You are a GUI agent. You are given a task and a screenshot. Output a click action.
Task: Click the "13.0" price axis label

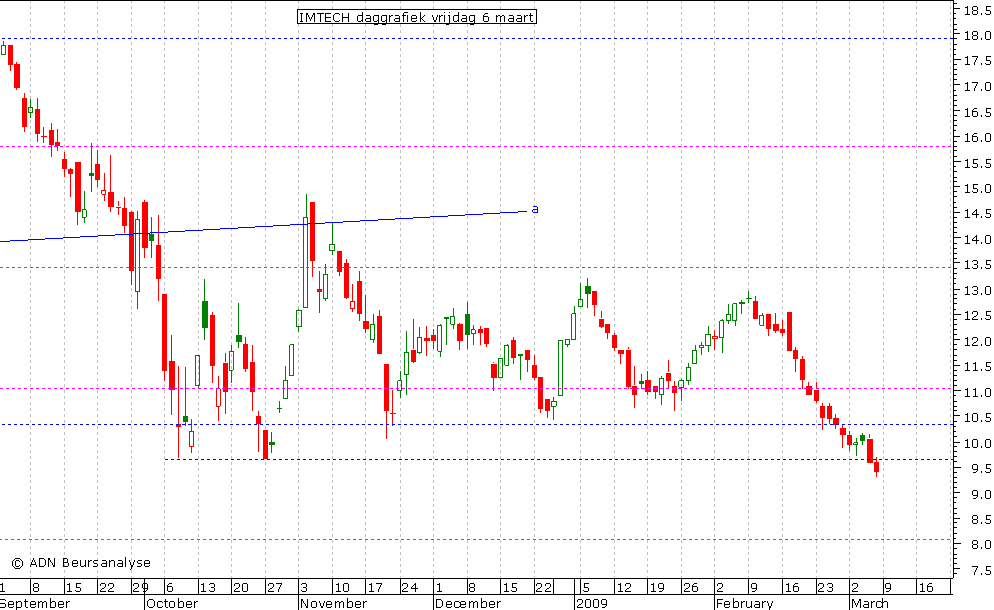point(978,290)
